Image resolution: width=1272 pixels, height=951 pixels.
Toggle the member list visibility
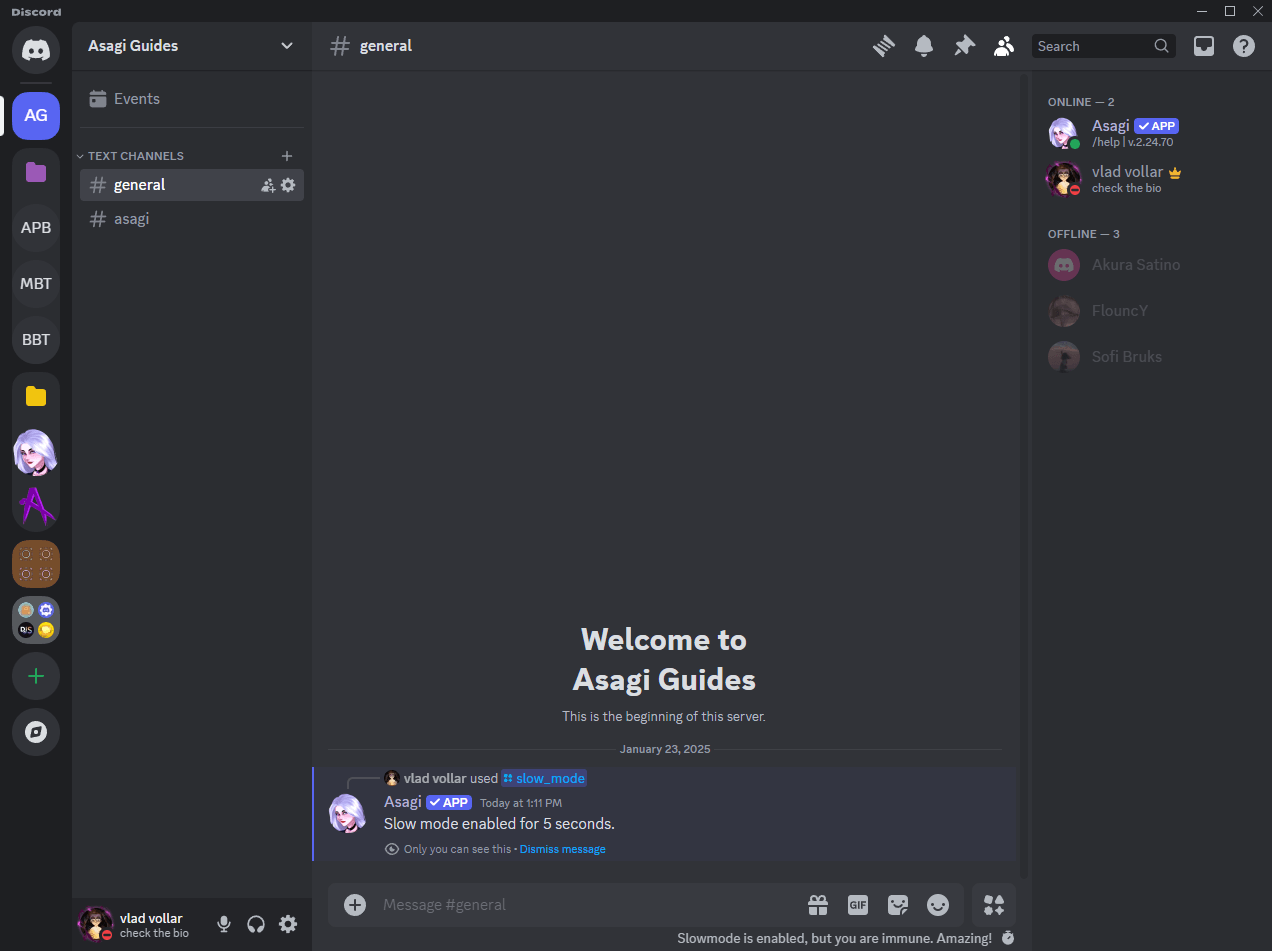point(1004,46)
